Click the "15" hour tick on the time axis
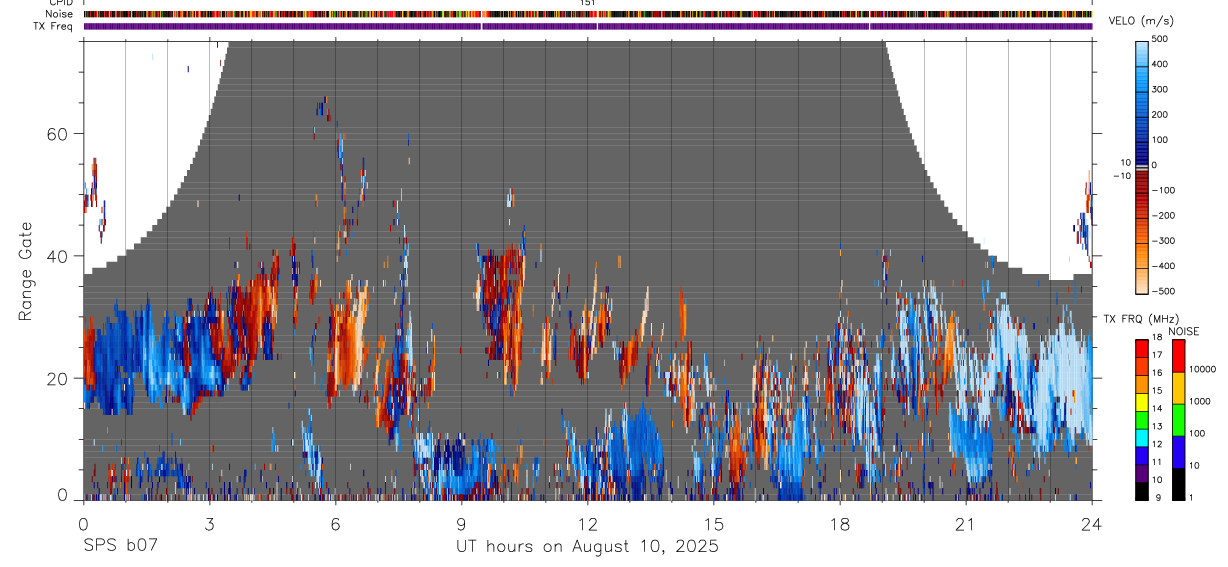Image resolution: width=1228 pixels, height=567 pixels. [714, 524]
